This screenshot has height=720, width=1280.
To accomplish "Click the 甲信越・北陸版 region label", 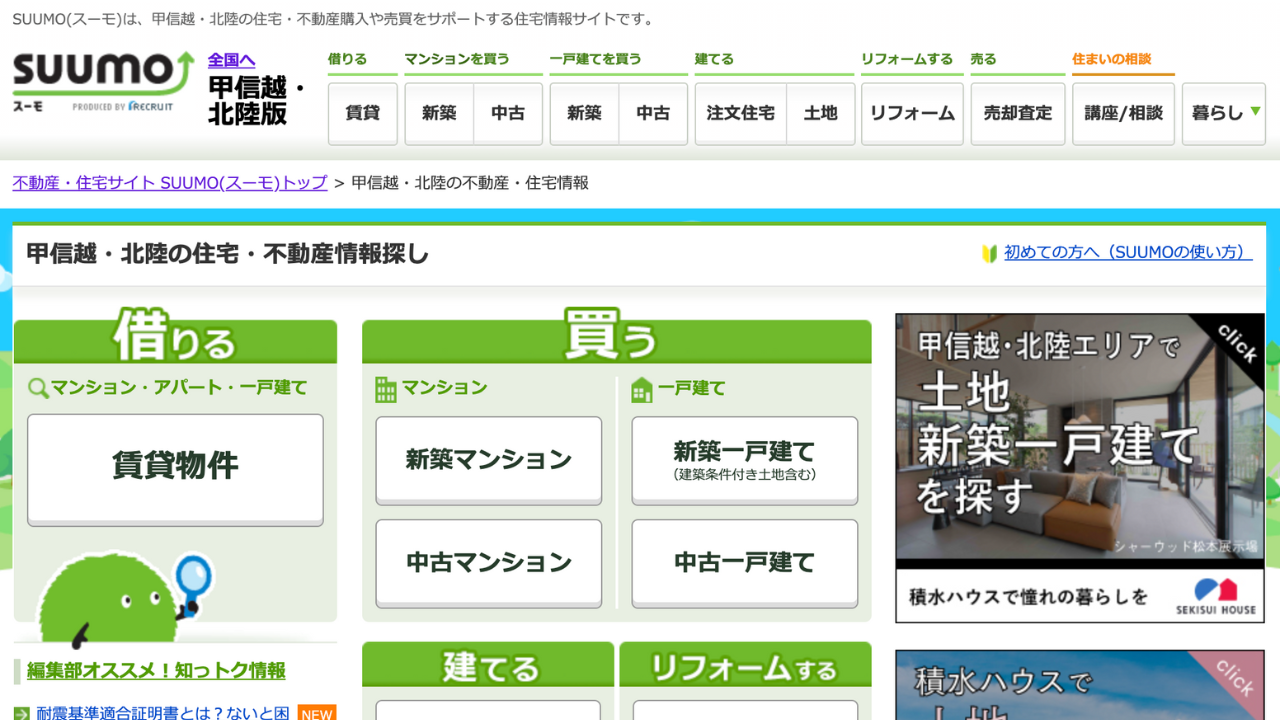I will [256, 100].
